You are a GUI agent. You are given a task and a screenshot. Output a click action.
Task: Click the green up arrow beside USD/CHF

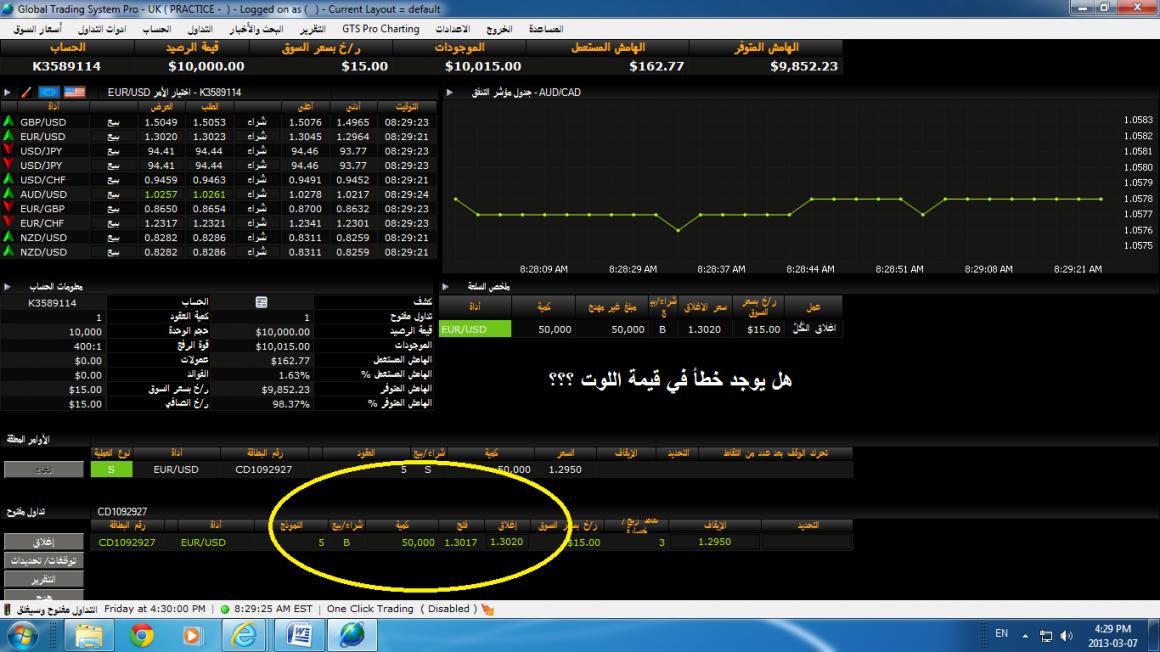click(x=8, y=179)
